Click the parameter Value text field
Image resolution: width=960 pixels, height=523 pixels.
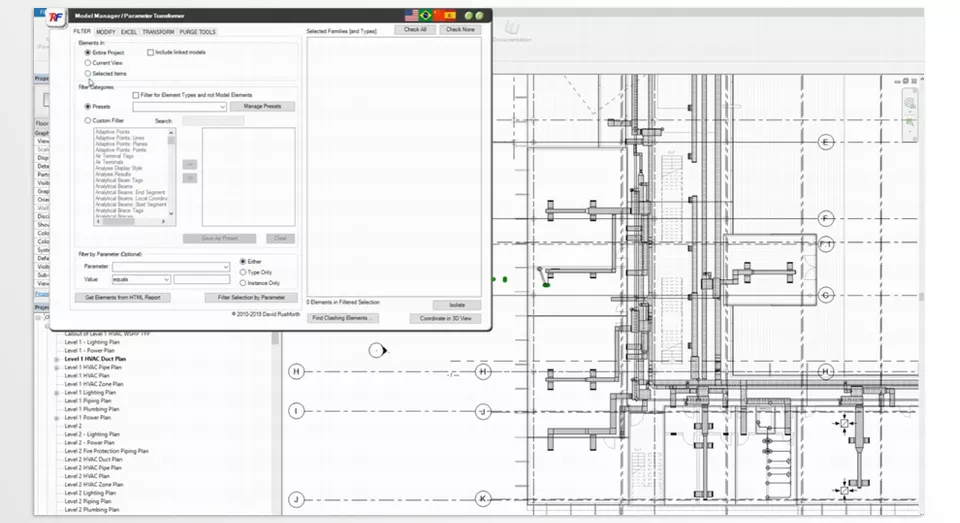(201, 279)
